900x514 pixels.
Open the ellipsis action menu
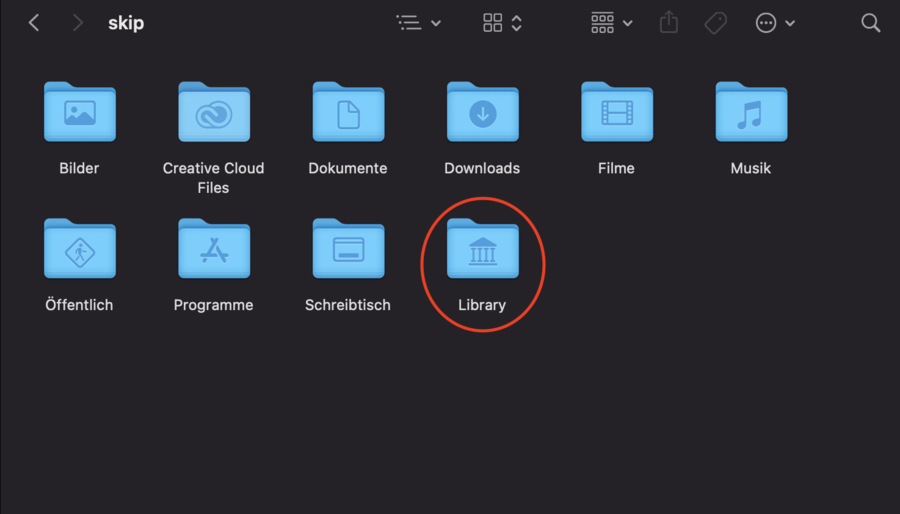coord(774,23)
